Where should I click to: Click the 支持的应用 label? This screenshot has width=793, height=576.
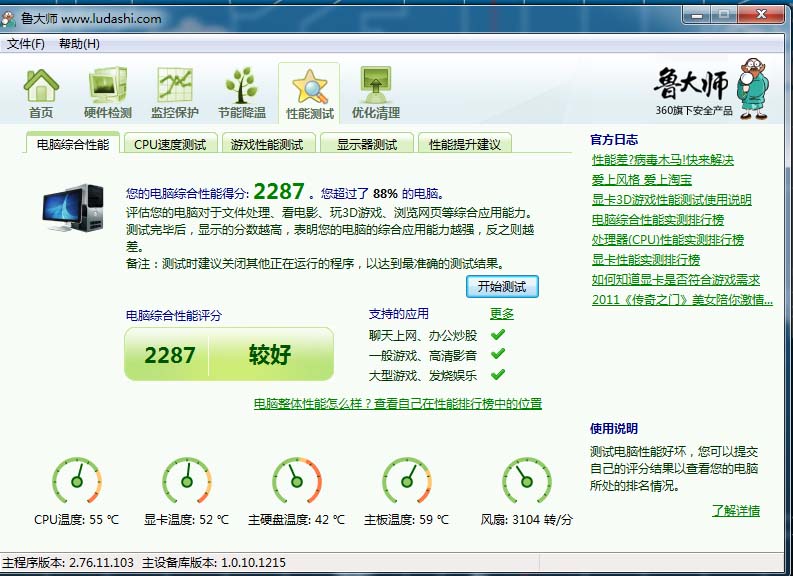(399, 314)
